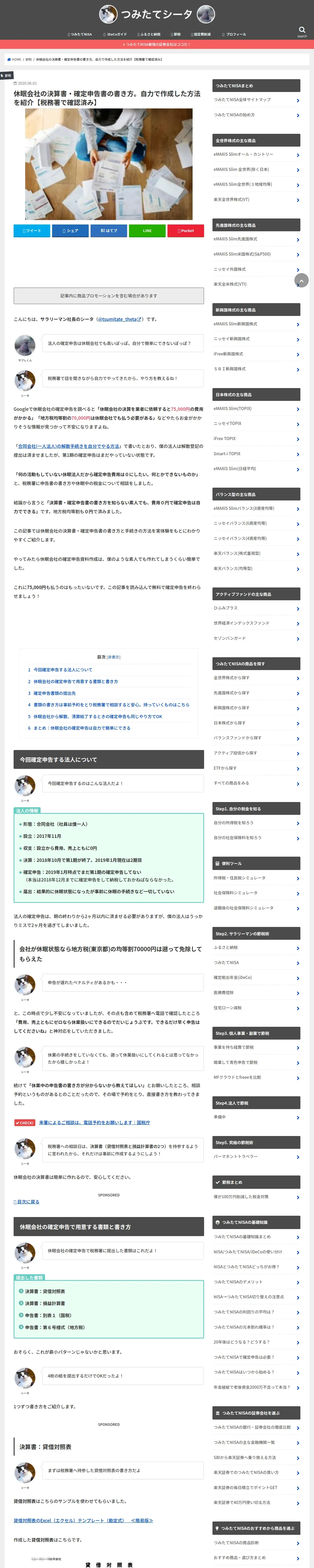
Task: Open eMAXIS Slim新興国株式 chevron
Action: tap(298, 324)
